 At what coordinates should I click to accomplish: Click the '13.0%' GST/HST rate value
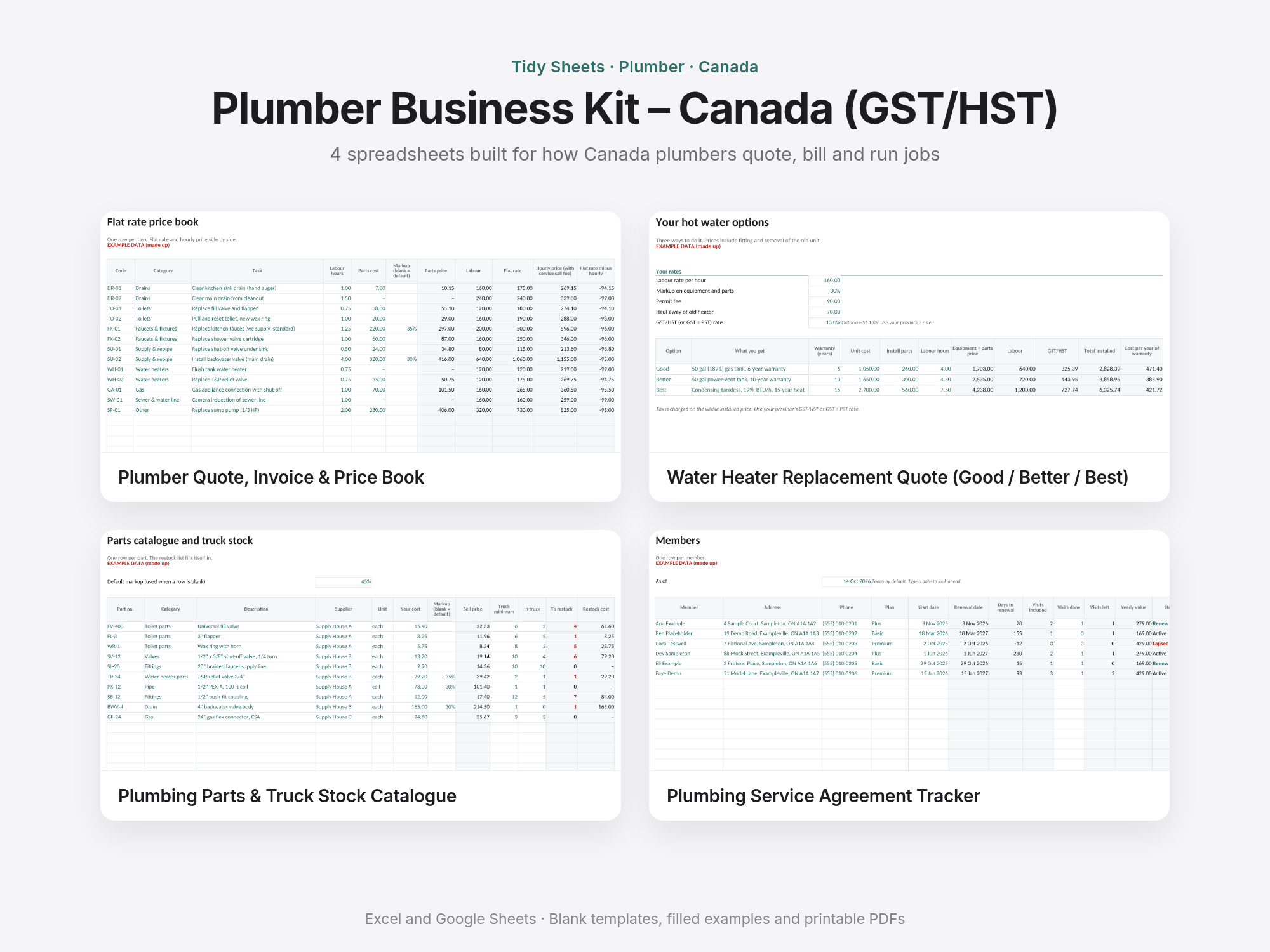pos(825,322)
